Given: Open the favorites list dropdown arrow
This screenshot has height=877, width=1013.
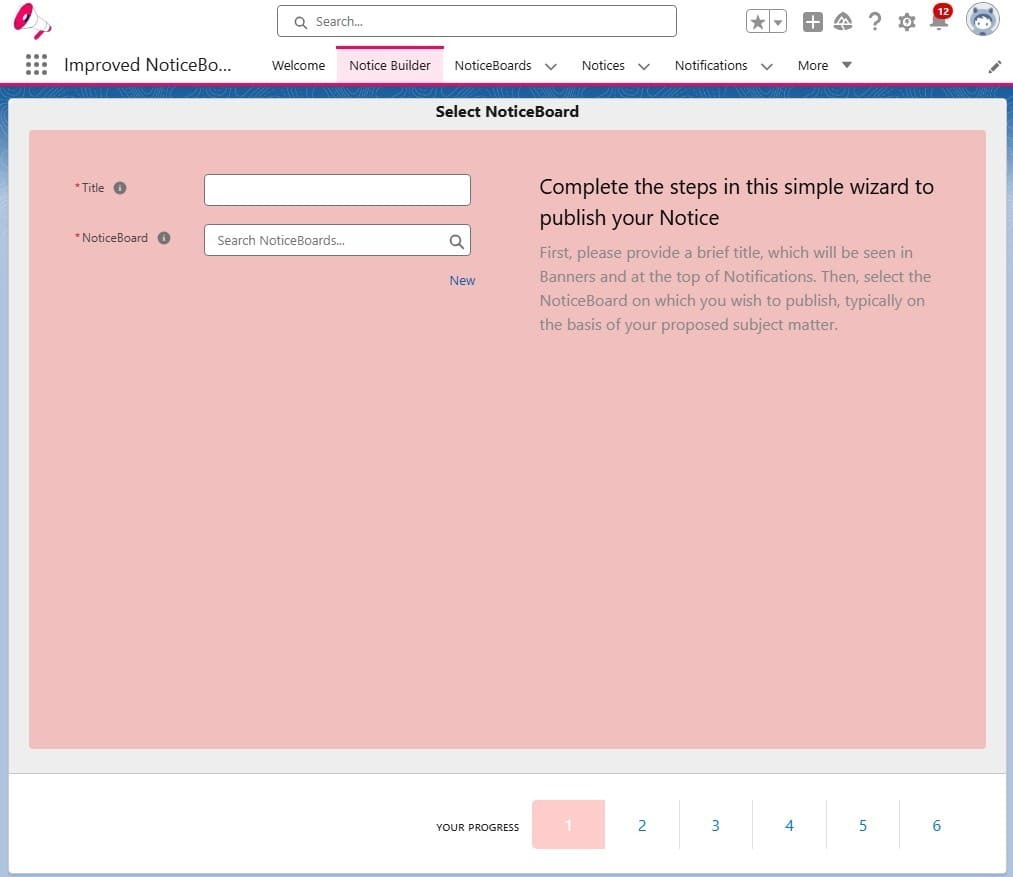Looking at the screenshot, I should [778, 22].
